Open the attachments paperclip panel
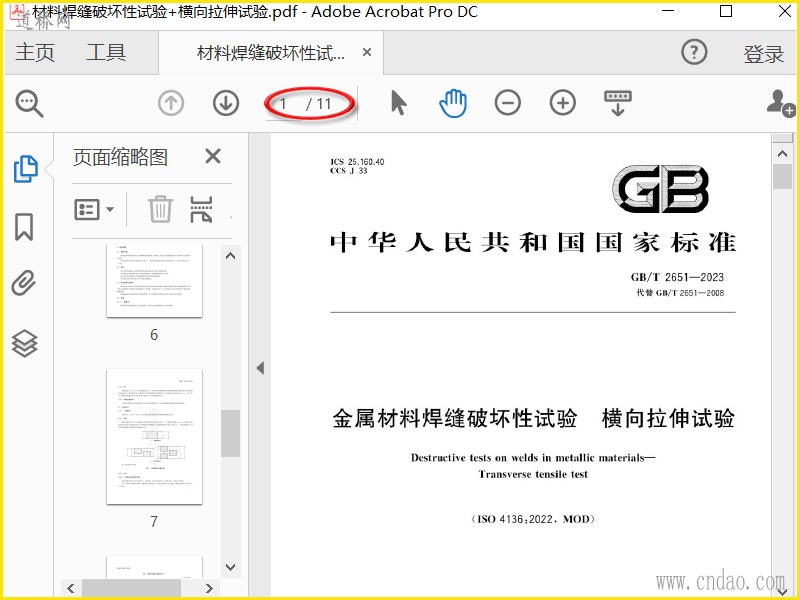The width and height of the screenshot is (800, 600). 24,283
